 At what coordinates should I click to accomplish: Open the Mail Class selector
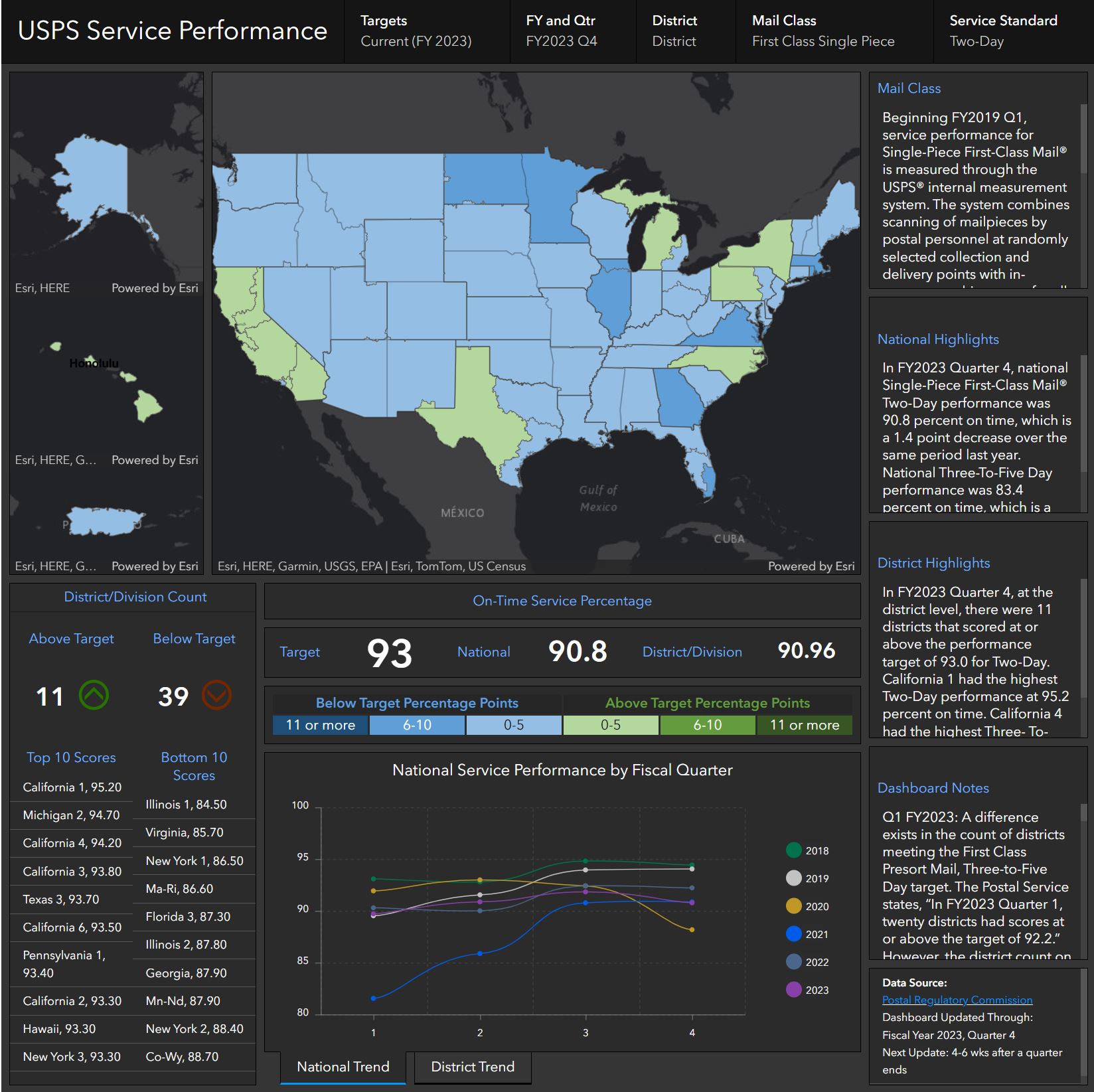coord(834,31)
